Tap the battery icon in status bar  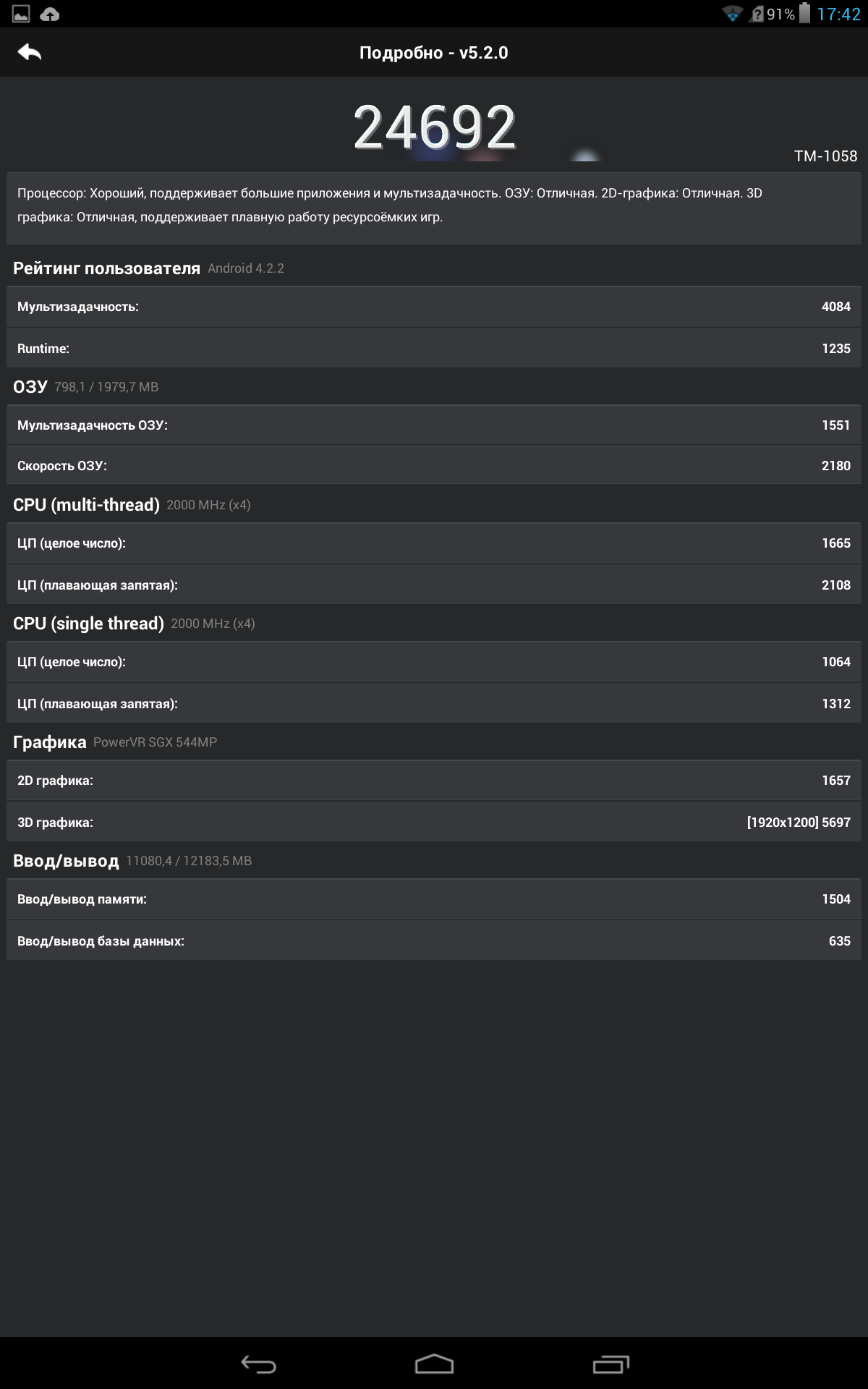click(x=804, y=14)
